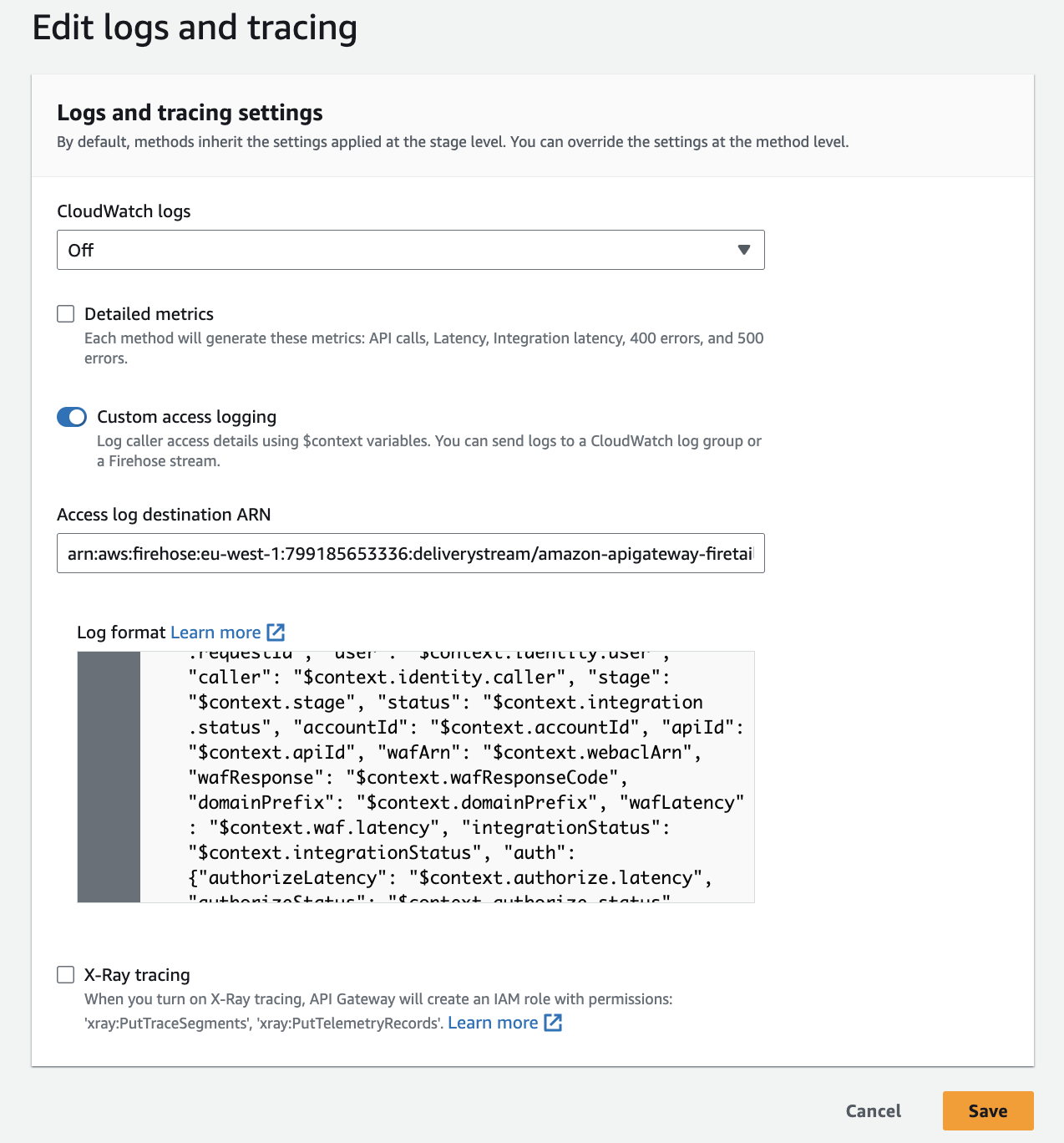Screen dimensions: 1064x1143
Task: Follow the X-Ray tracing Learn more link
Action: point(493,1023)
